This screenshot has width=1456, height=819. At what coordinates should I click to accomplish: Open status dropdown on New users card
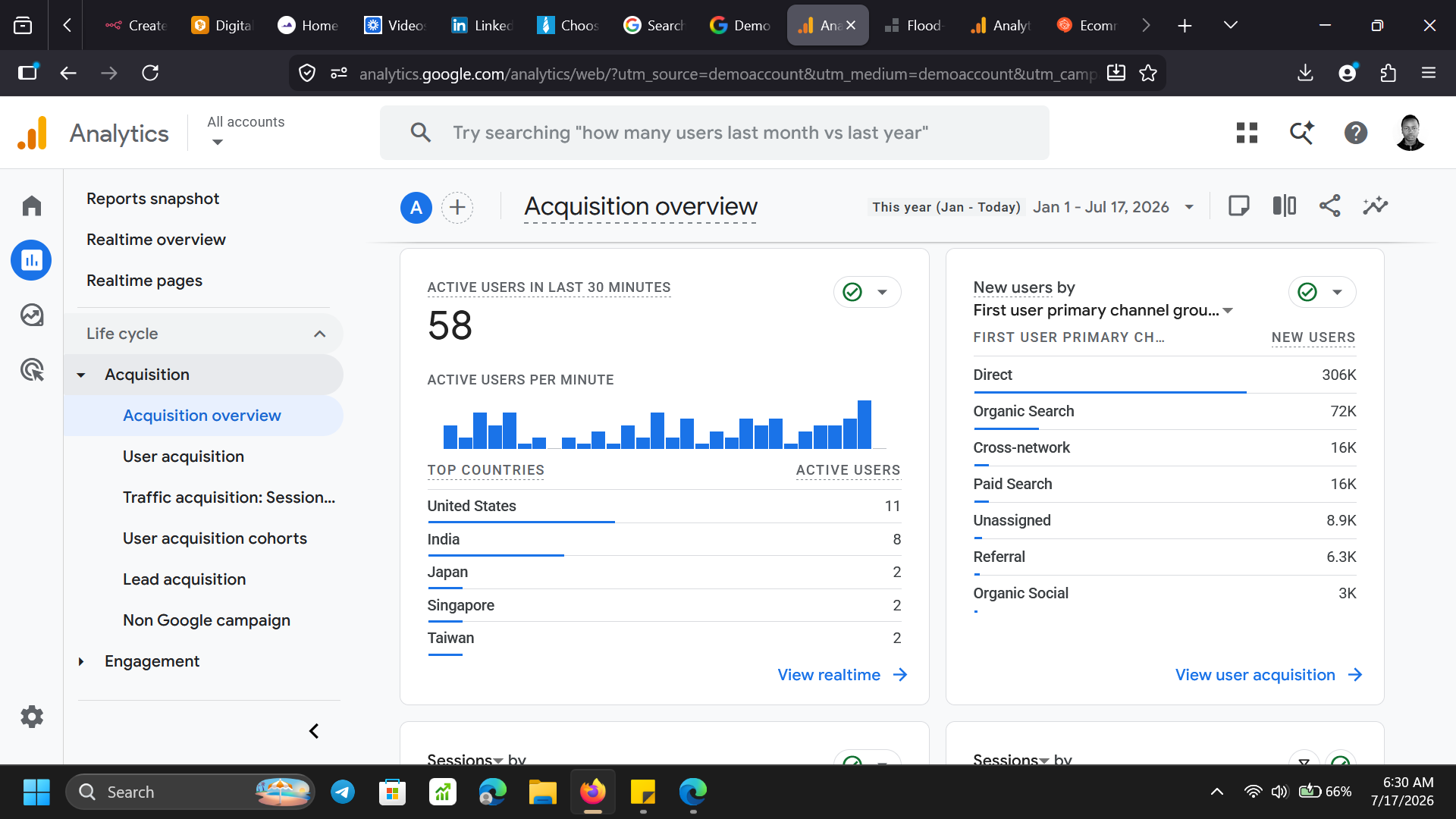click(1323, 292)
